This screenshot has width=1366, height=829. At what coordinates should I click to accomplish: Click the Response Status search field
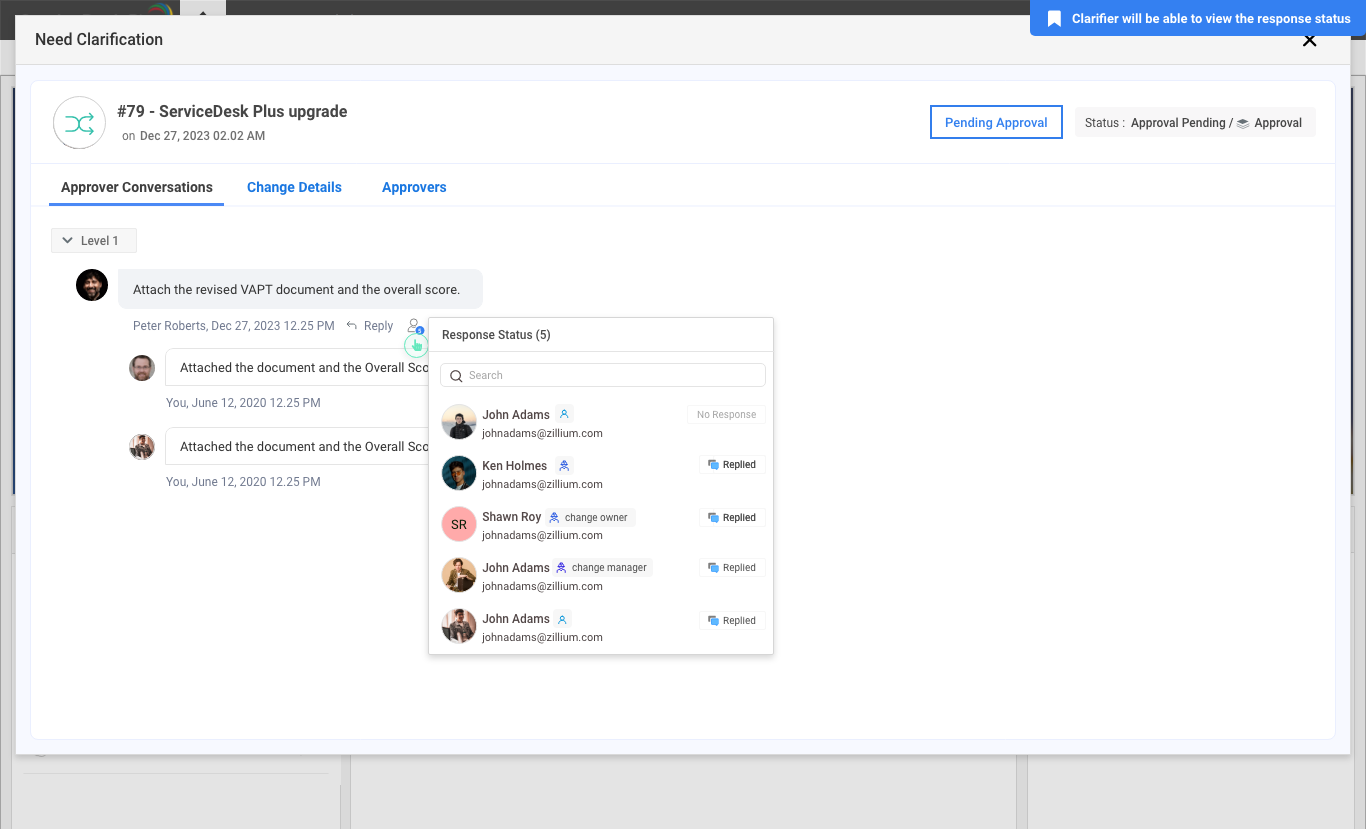(603, 375)
